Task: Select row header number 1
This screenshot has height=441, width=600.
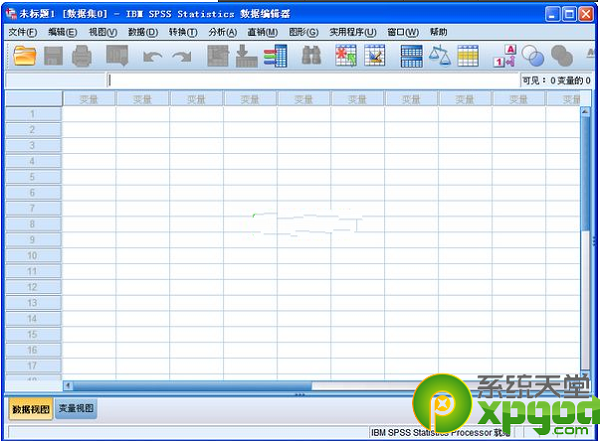Action: [33, 114]
